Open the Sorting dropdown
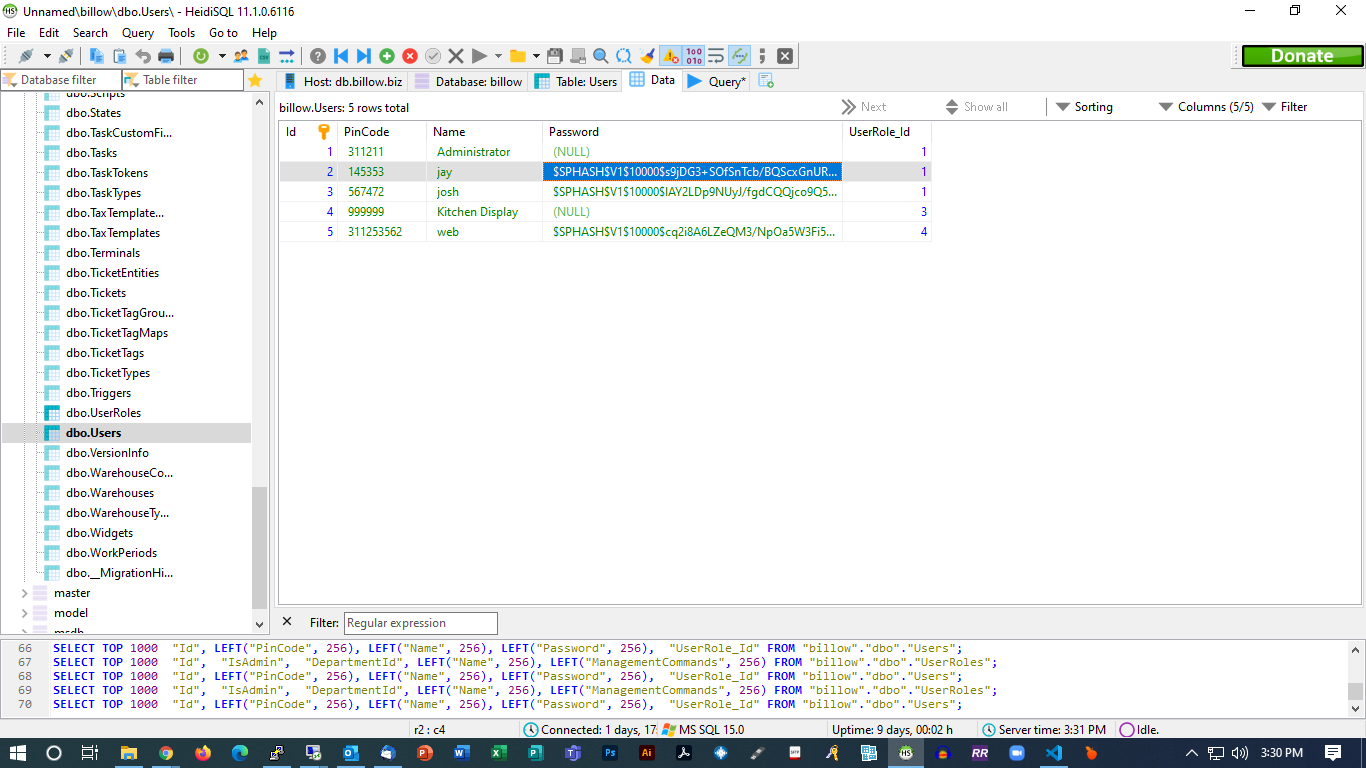 [x=1084, y=107]
